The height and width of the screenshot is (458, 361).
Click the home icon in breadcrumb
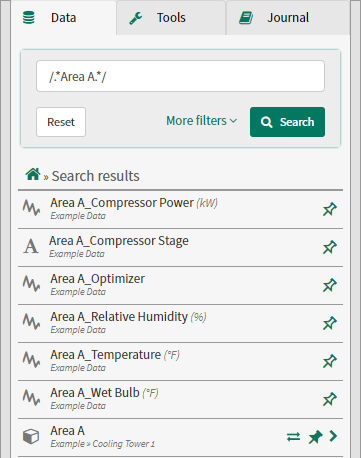pyautogui.click(x=33, y=174)
